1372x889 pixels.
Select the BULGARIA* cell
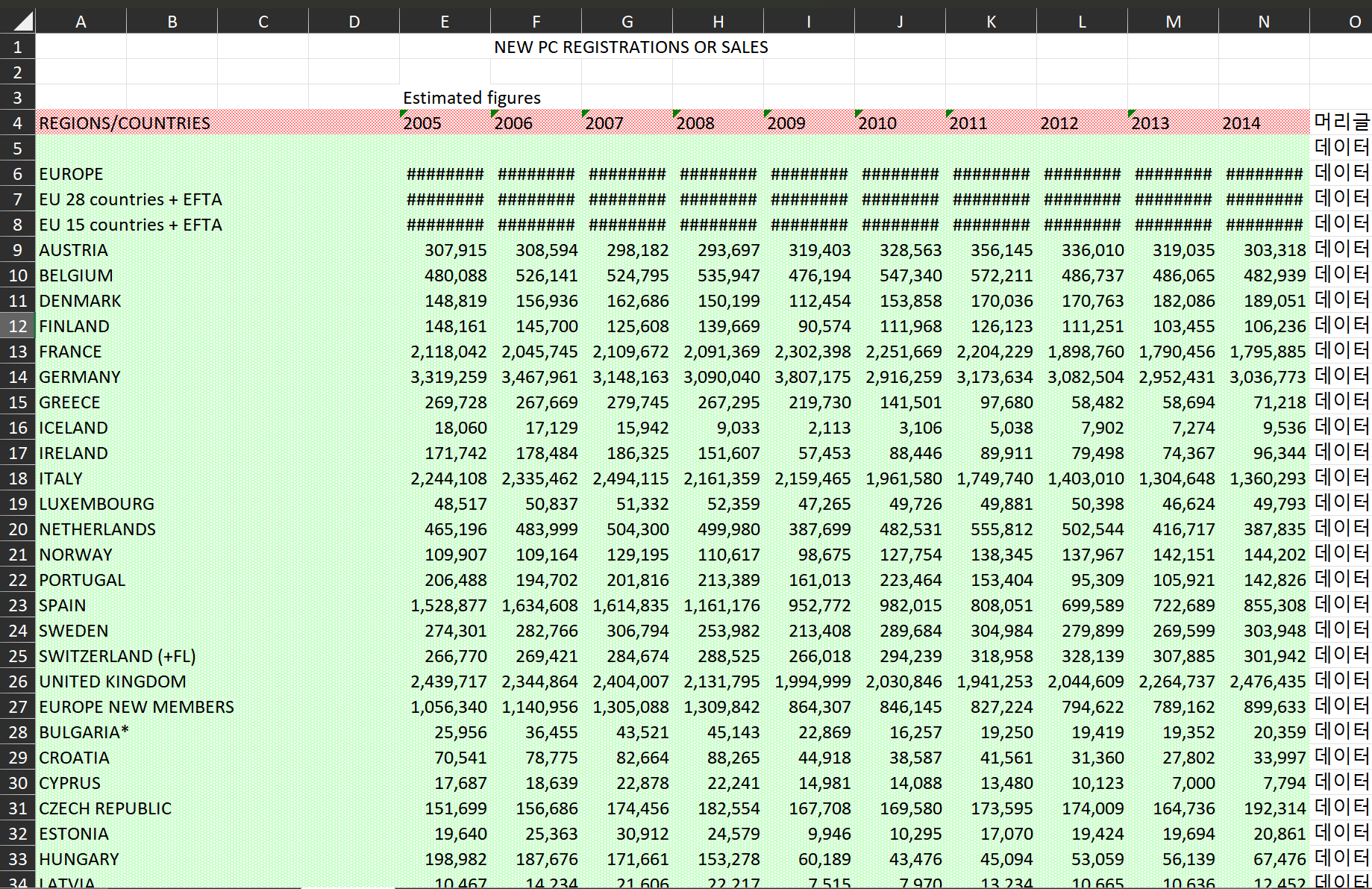tap(84, 732)
